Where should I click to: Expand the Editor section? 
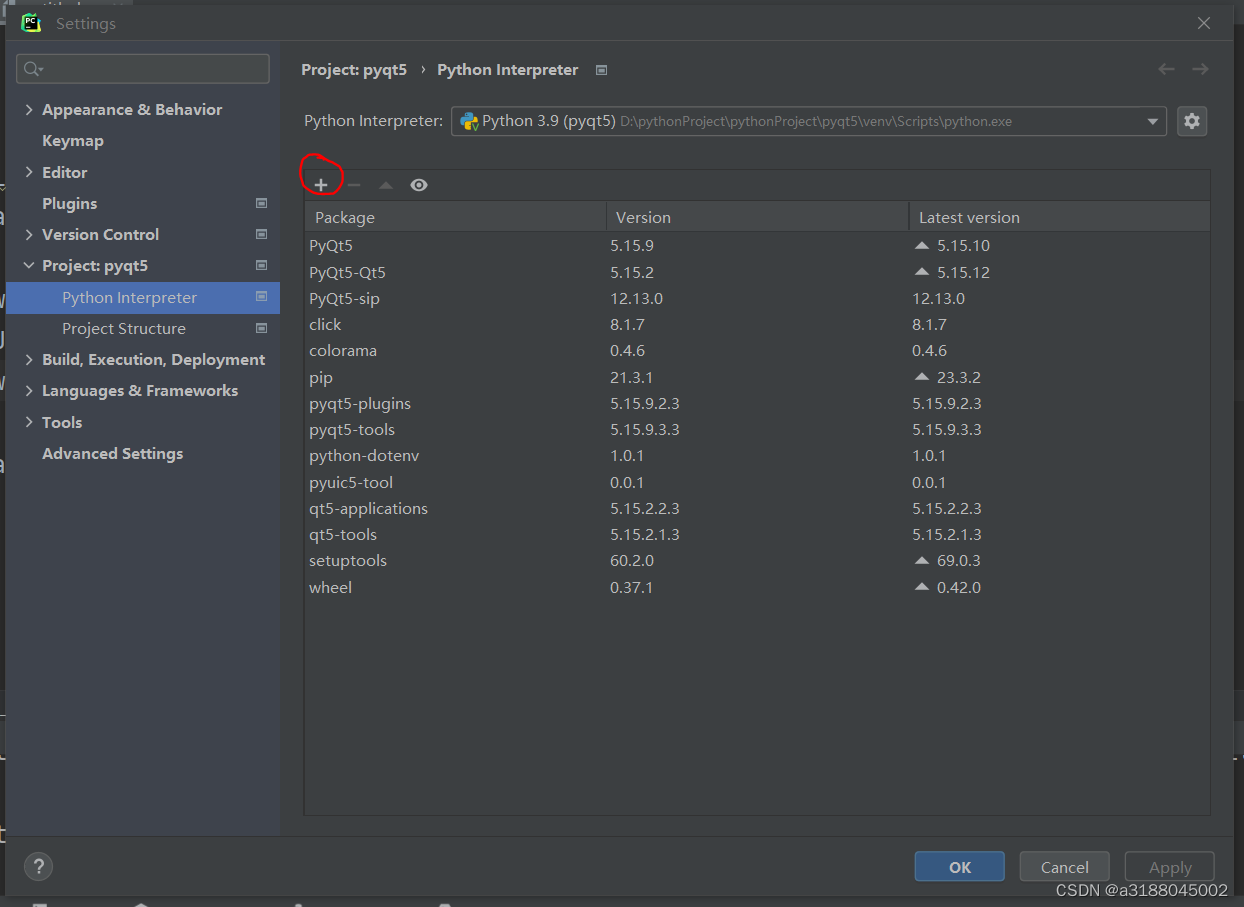click(x=29, y=172)
